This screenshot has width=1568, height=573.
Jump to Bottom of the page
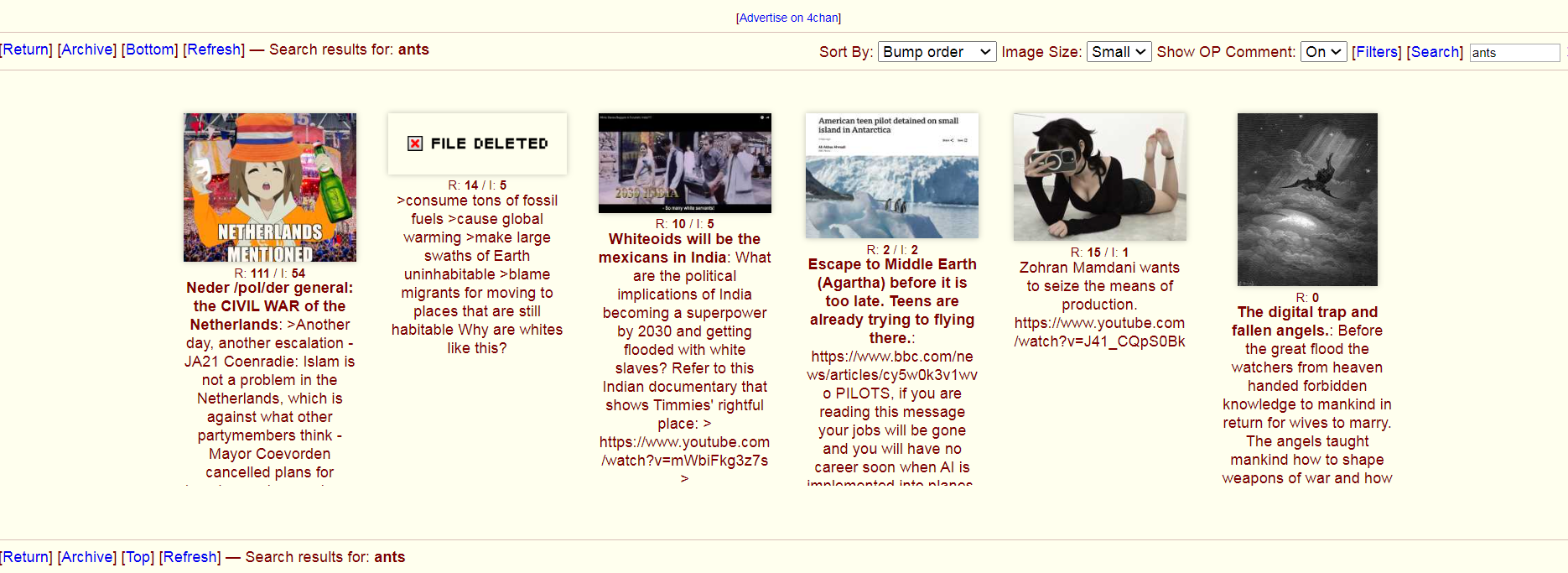click(x=149, y=49)
